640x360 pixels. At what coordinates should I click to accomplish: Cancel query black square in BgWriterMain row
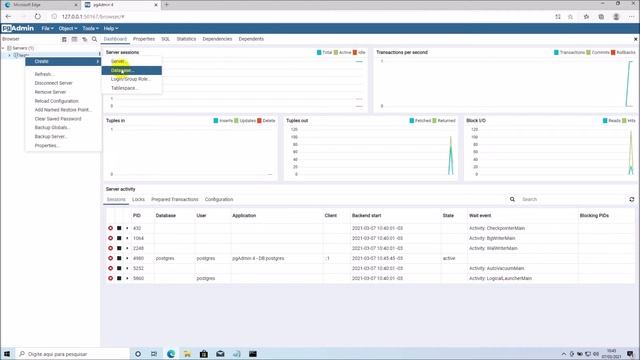click(x=119, y=238)
